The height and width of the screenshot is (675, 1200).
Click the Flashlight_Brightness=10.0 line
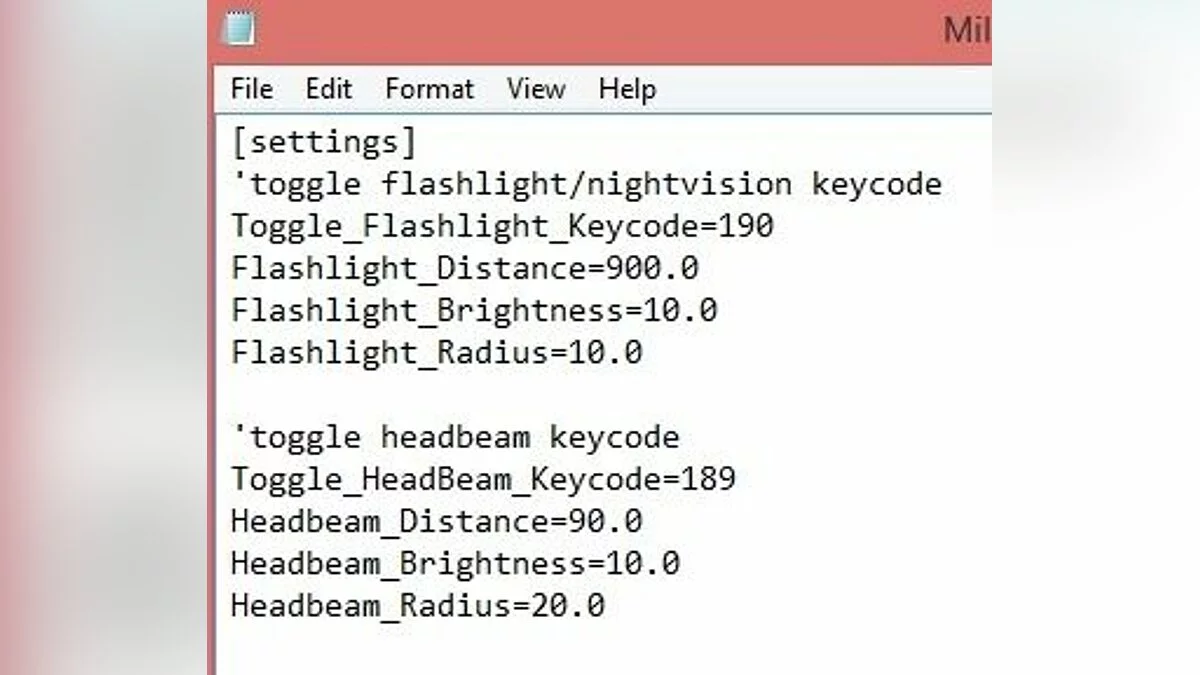pos(474,310)
